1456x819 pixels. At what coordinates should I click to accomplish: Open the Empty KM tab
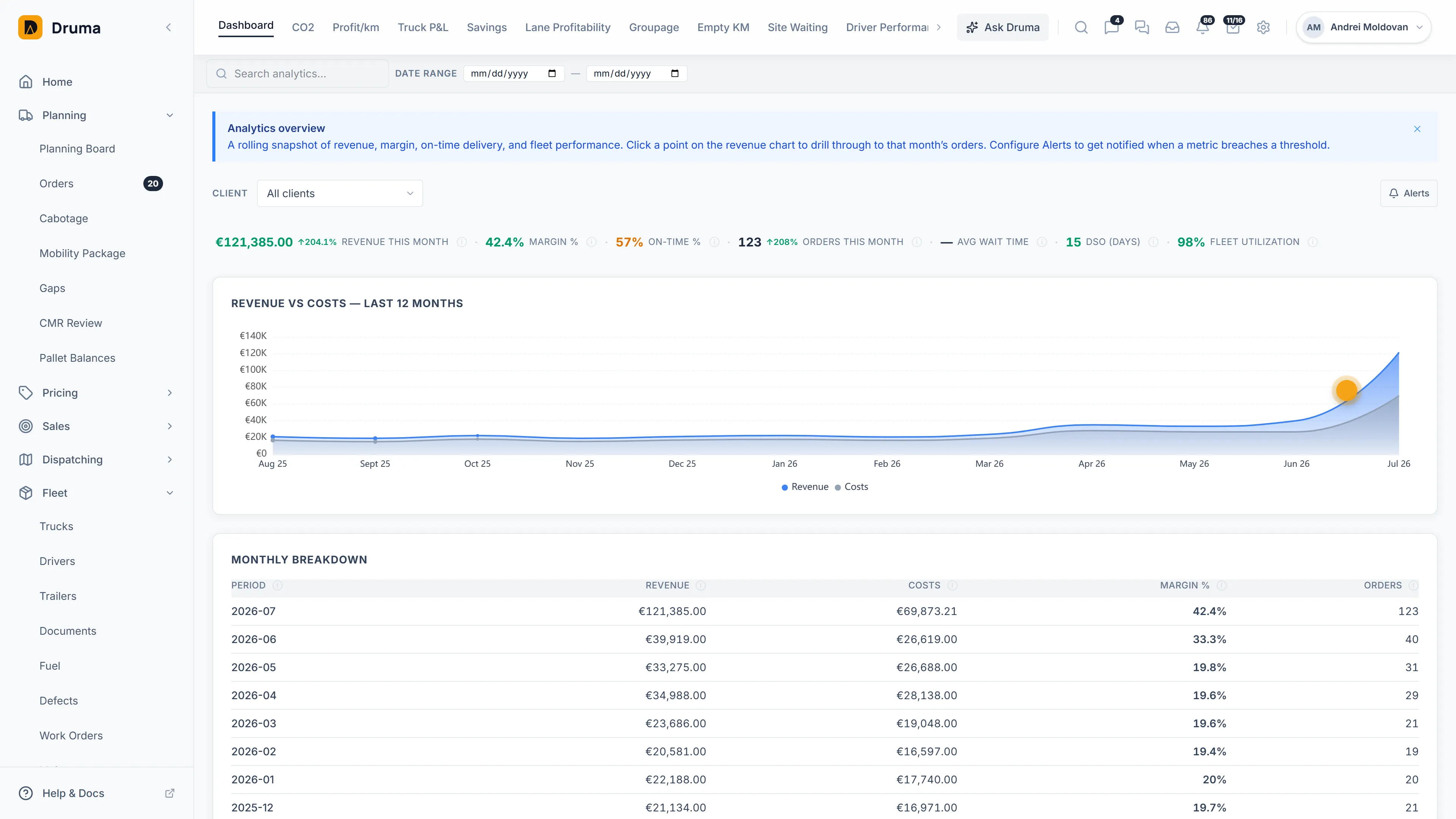(723, 27)
